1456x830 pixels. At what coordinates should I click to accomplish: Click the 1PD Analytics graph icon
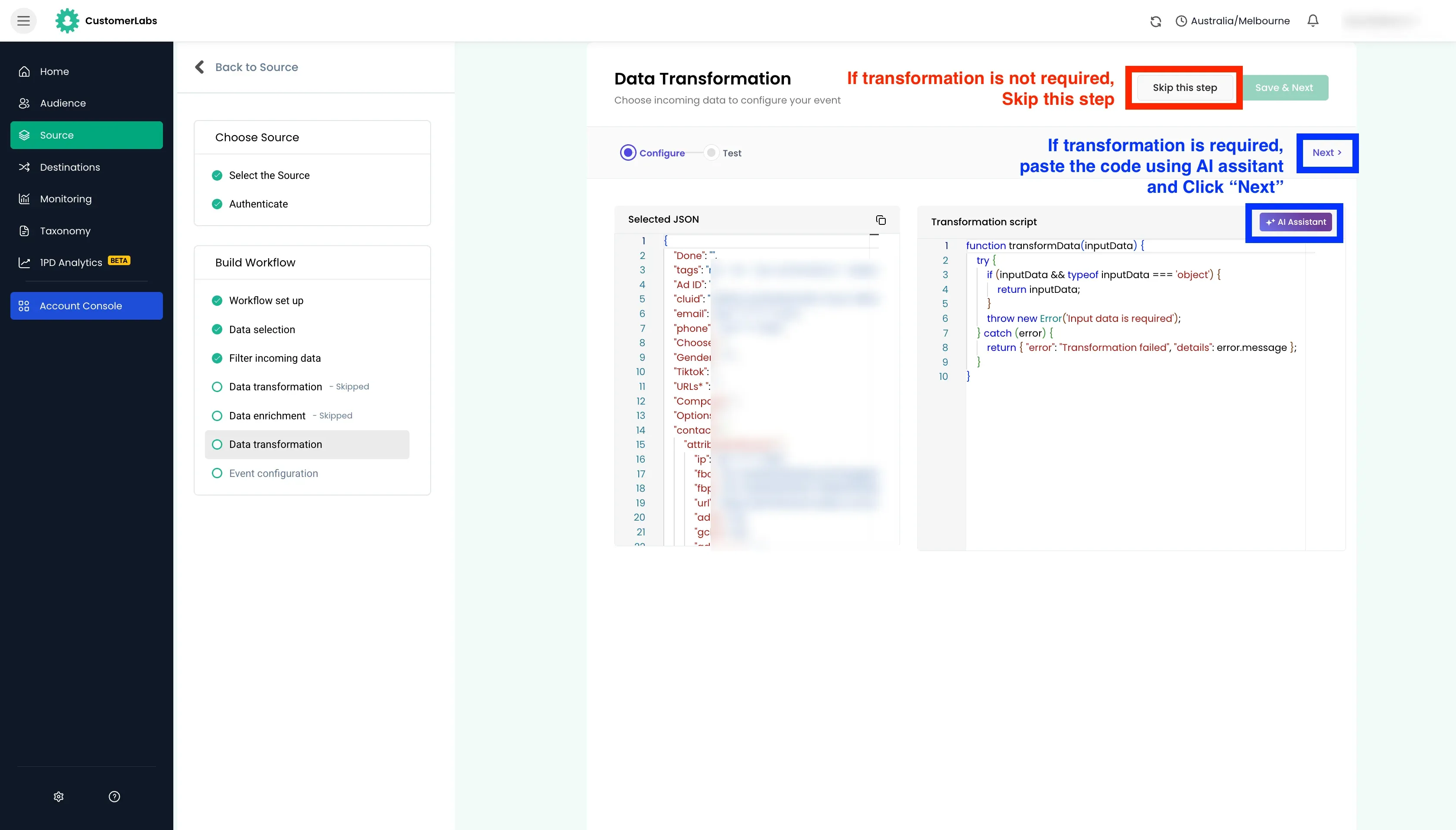24,263
